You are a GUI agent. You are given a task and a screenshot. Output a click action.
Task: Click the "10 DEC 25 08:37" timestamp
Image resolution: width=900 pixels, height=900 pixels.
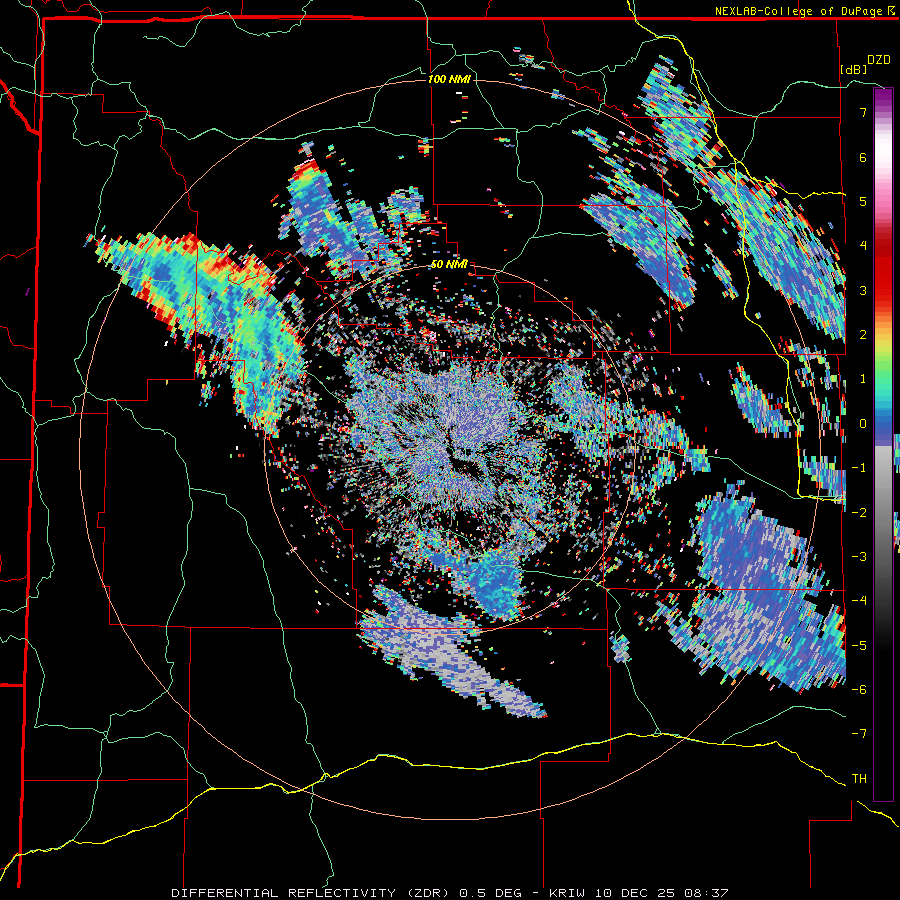click(660, 893)
